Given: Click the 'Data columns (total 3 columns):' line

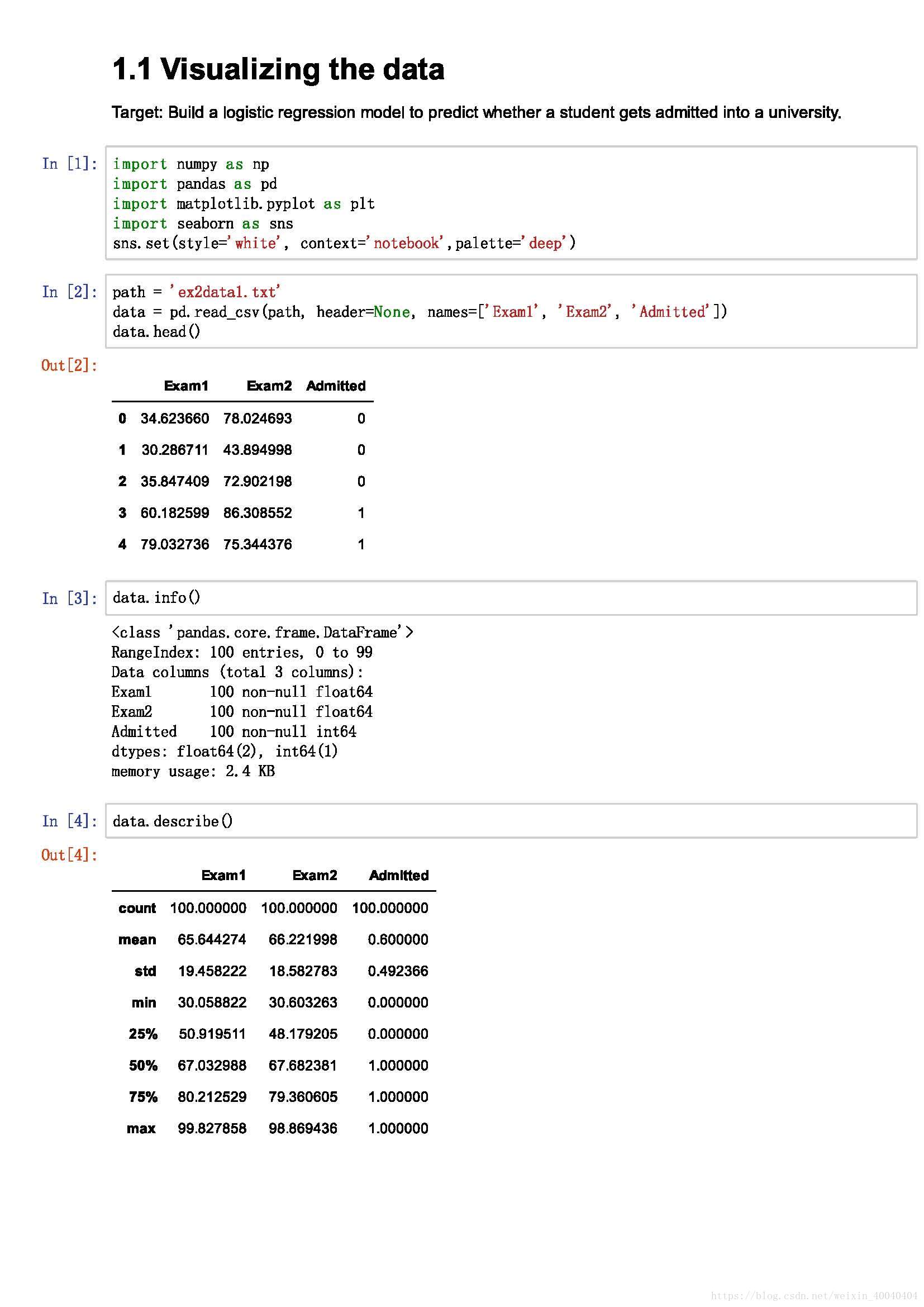Looking at the screenshot, I should [x=237, y=673].
